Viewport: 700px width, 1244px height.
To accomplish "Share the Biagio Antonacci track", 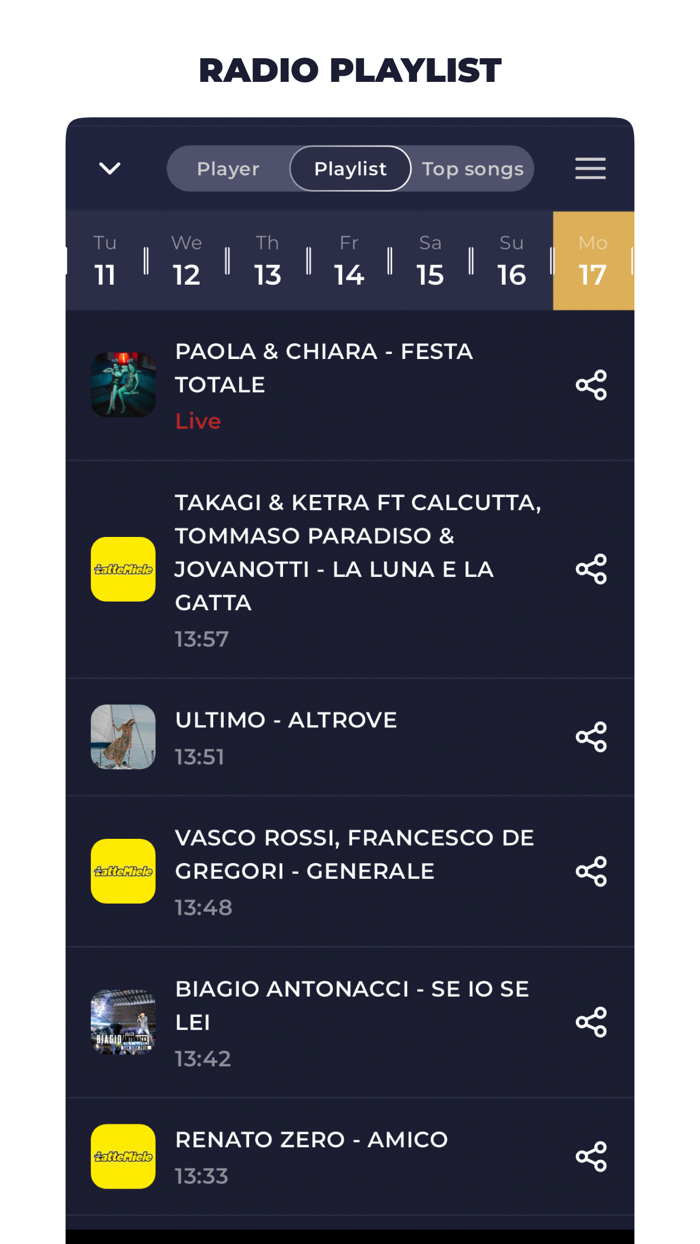I will pos(591,1022).
